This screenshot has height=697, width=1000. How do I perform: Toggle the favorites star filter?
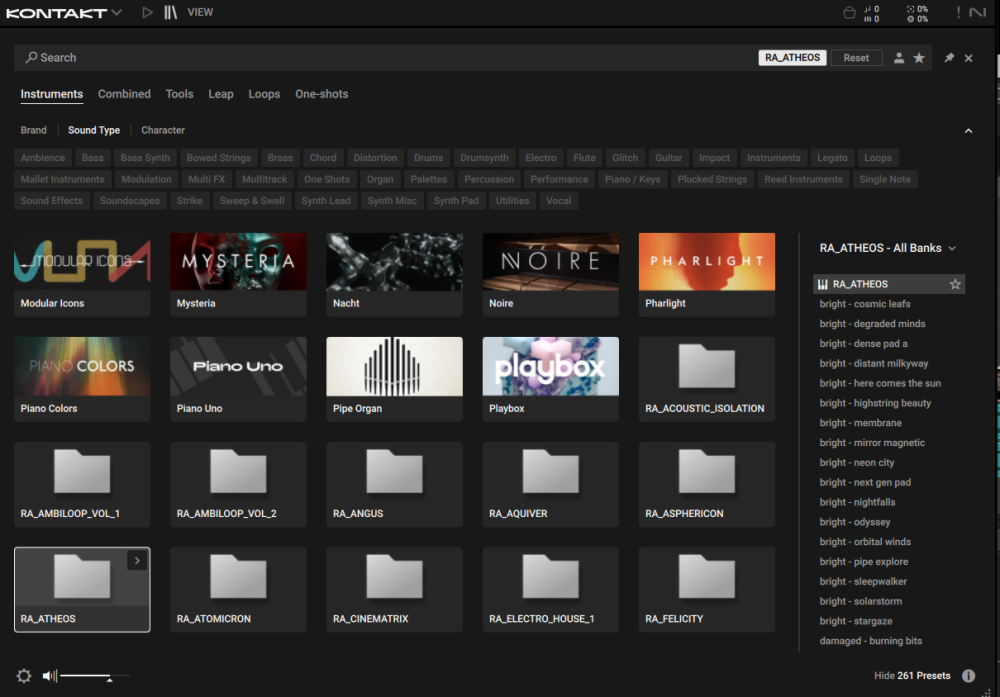pos(919,58)
